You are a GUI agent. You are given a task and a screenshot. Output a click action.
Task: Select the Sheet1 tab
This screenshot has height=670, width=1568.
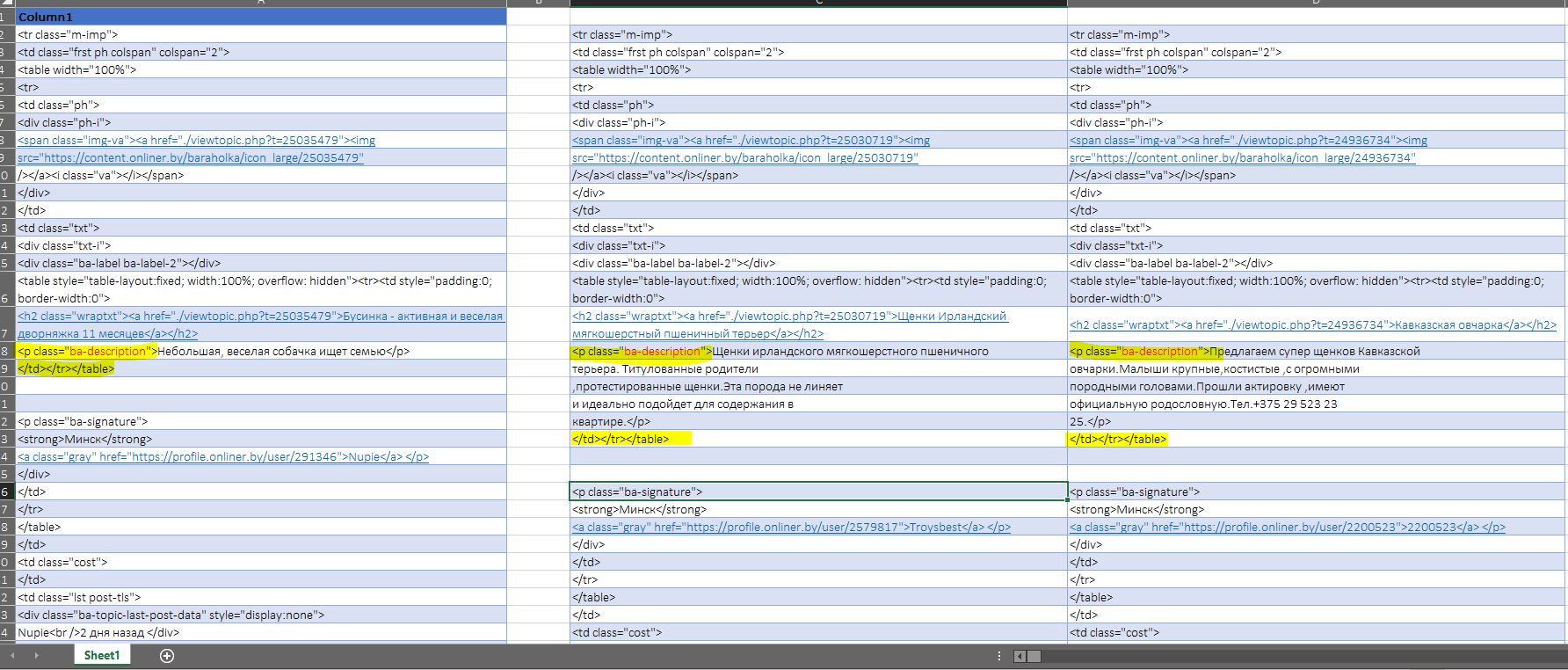point(102,655)
